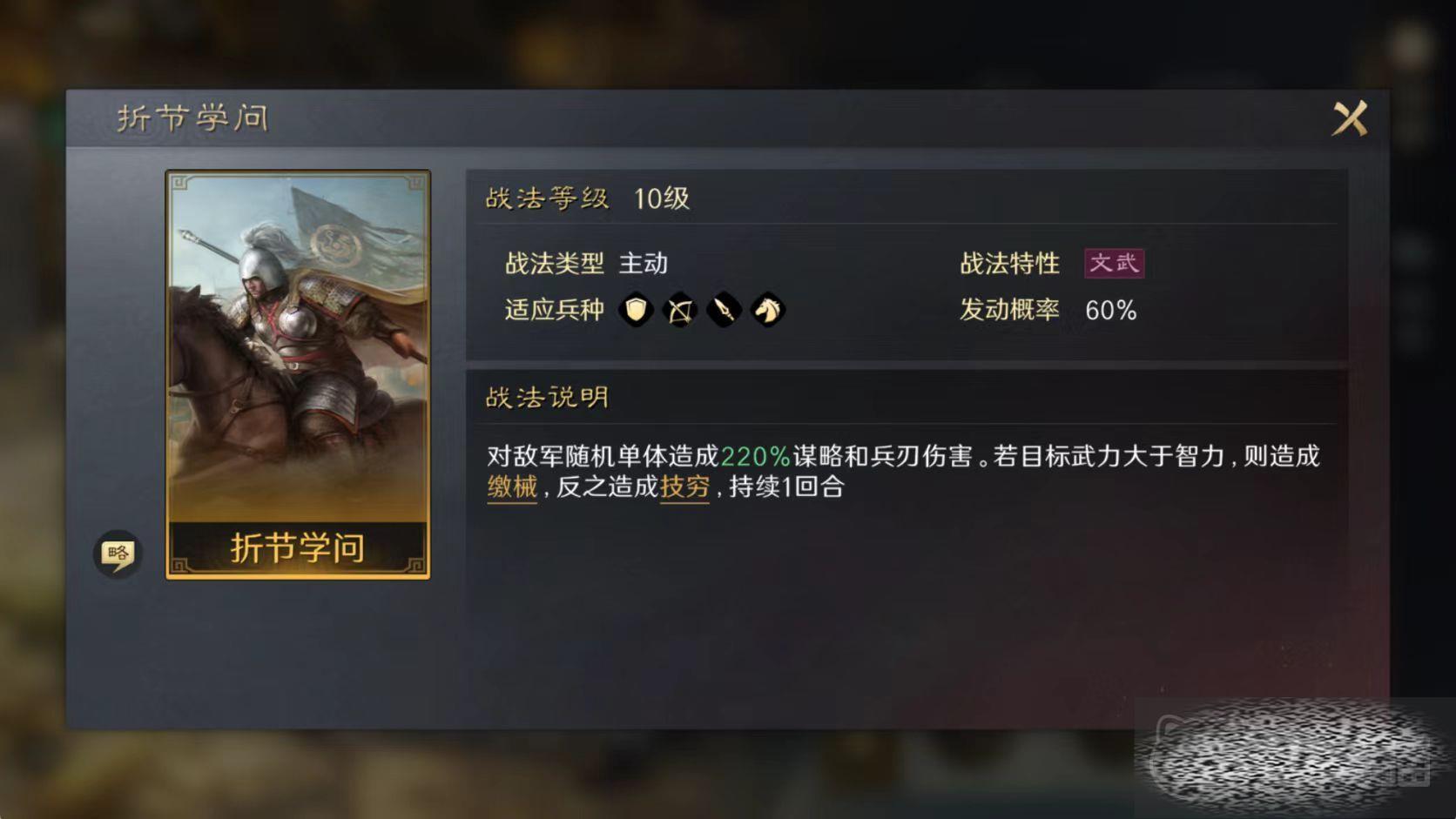Tap the bow archer troop icon
The image size is (1456, 819).
click(680, 310)
